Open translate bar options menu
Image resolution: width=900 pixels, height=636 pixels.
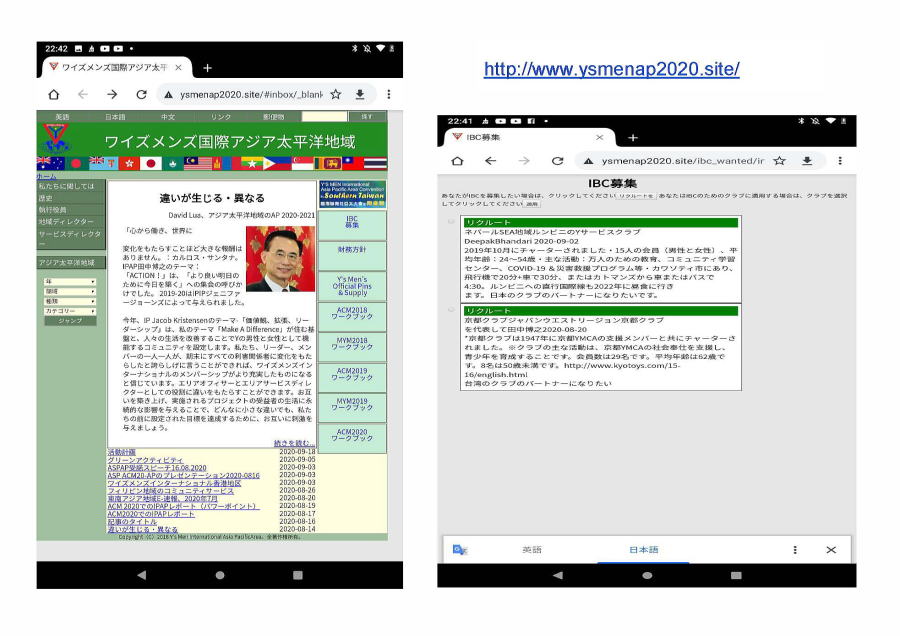tap(795, 549)
